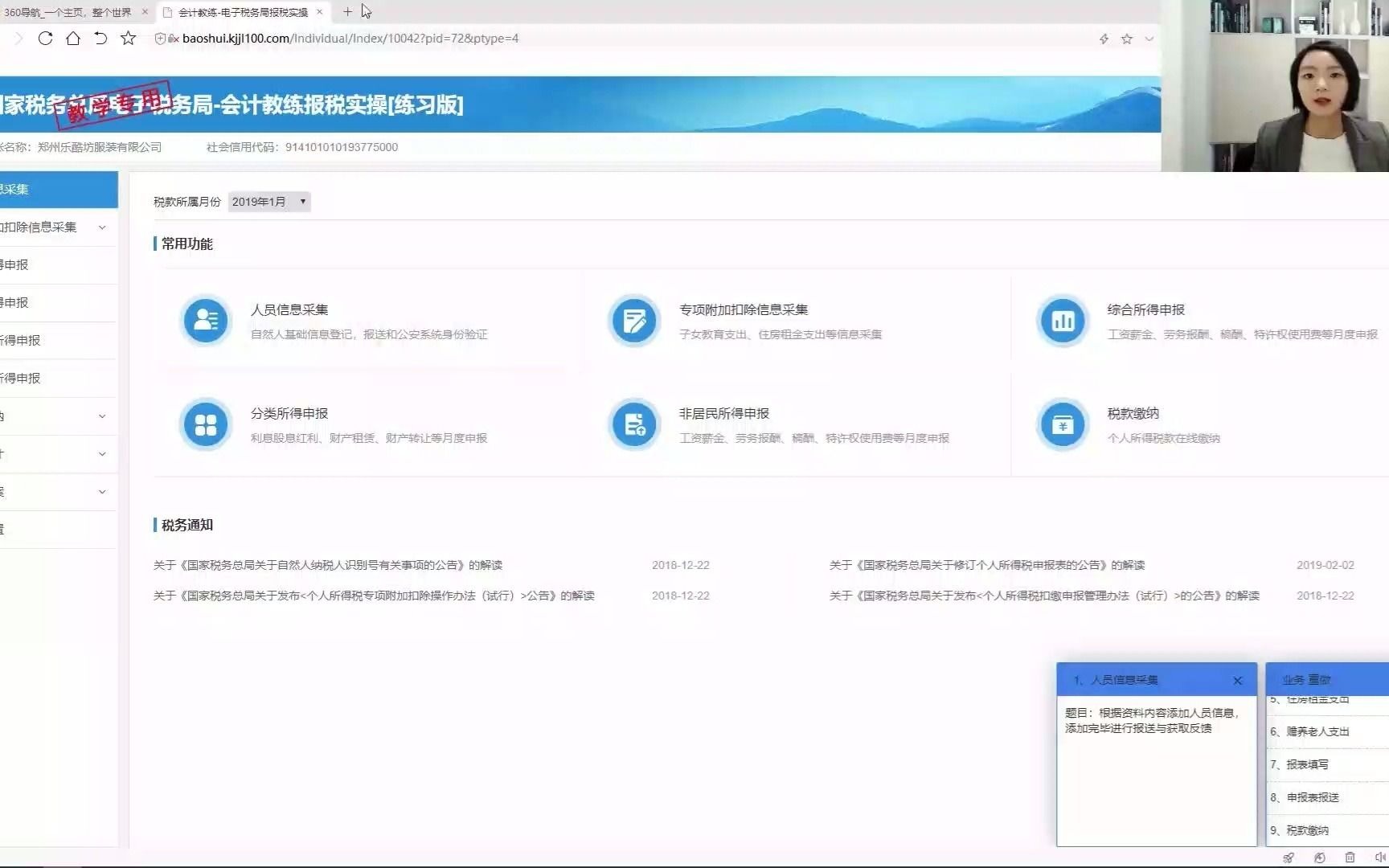Click the favorite star at address bar right

[x=1127, y=39]
